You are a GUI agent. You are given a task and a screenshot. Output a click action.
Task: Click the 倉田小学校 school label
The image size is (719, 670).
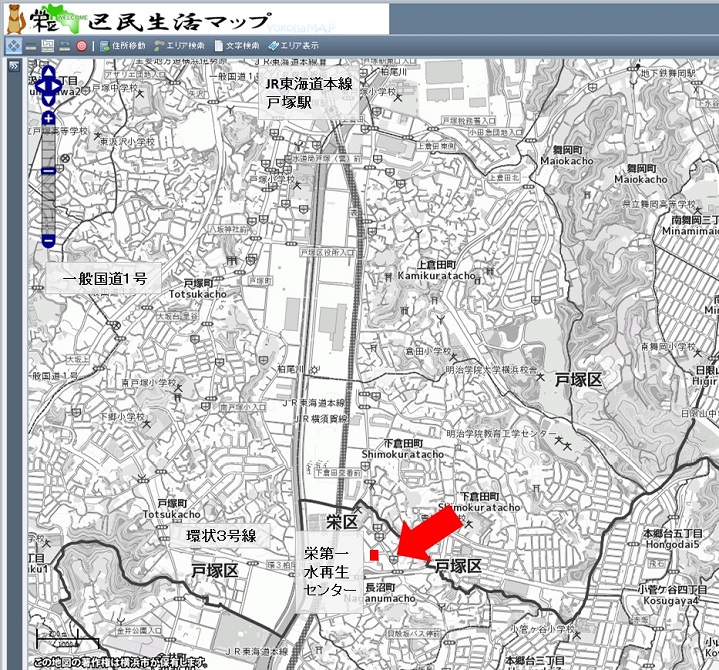pyautogui.click(x=429, y=351)
